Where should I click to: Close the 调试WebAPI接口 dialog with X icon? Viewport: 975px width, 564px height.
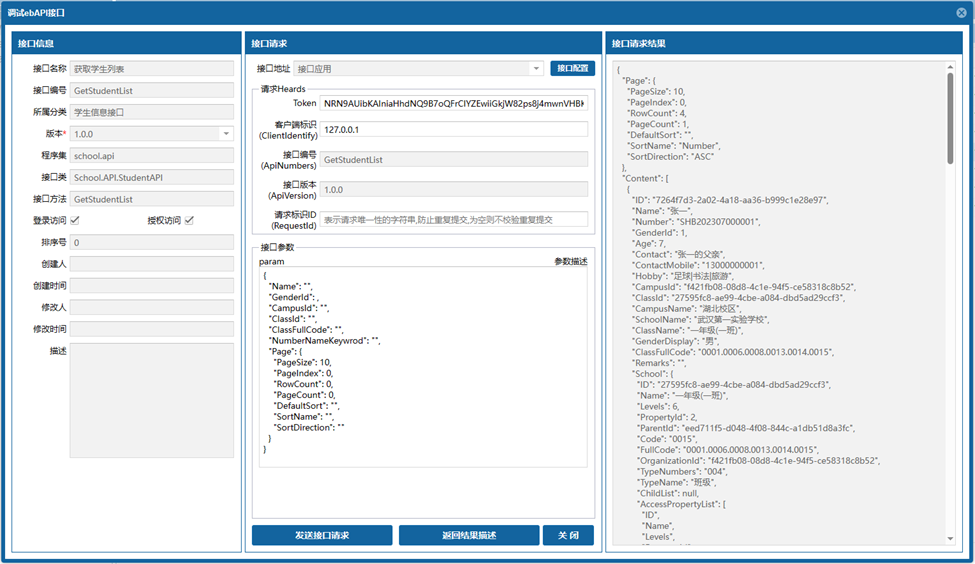961,12
